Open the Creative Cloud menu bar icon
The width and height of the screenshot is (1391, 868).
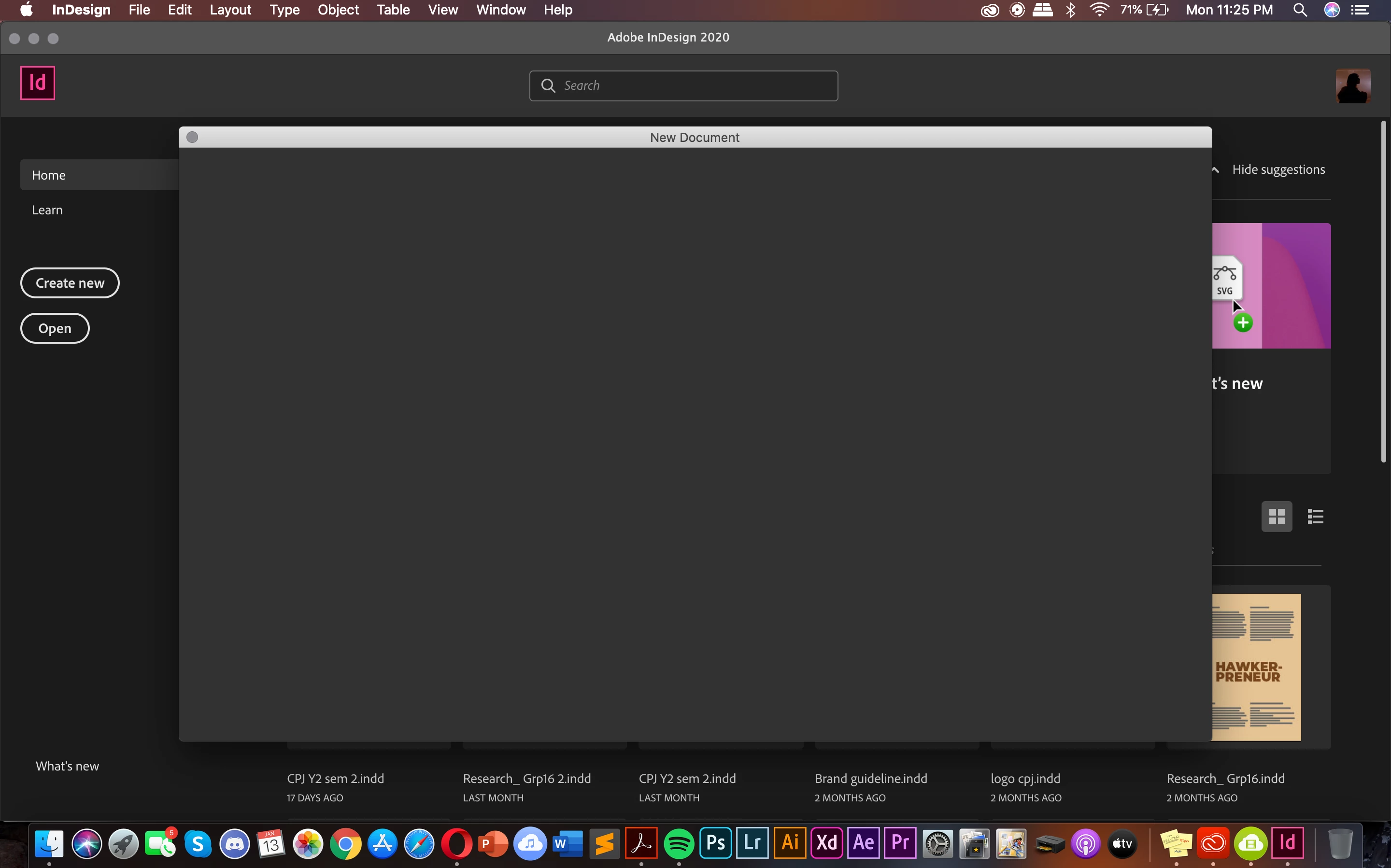990,10
